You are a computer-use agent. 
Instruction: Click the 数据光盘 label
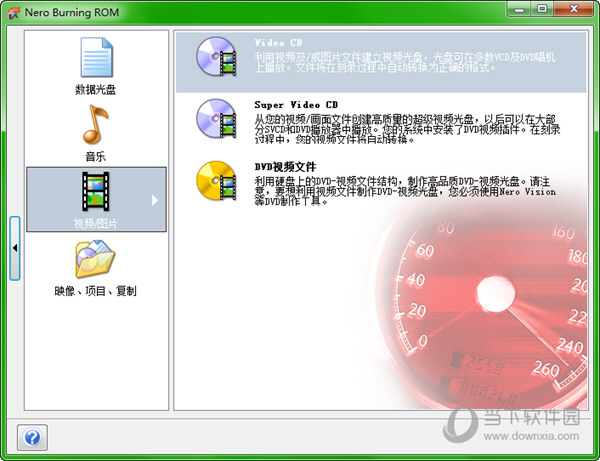[x=95, y=90]
